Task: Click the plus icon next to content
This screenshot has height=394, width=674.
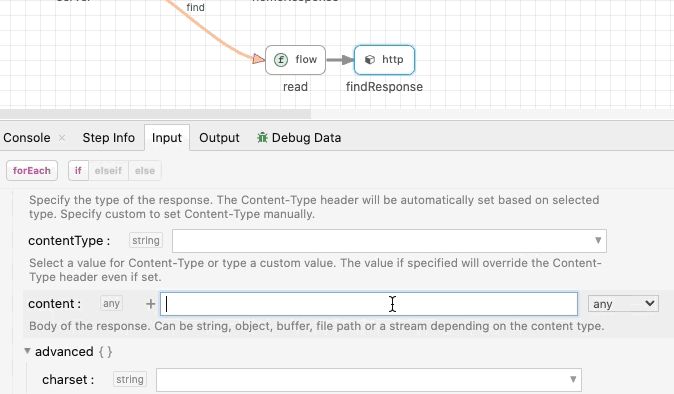Action: pyautogui.click(x=150, y=304)
